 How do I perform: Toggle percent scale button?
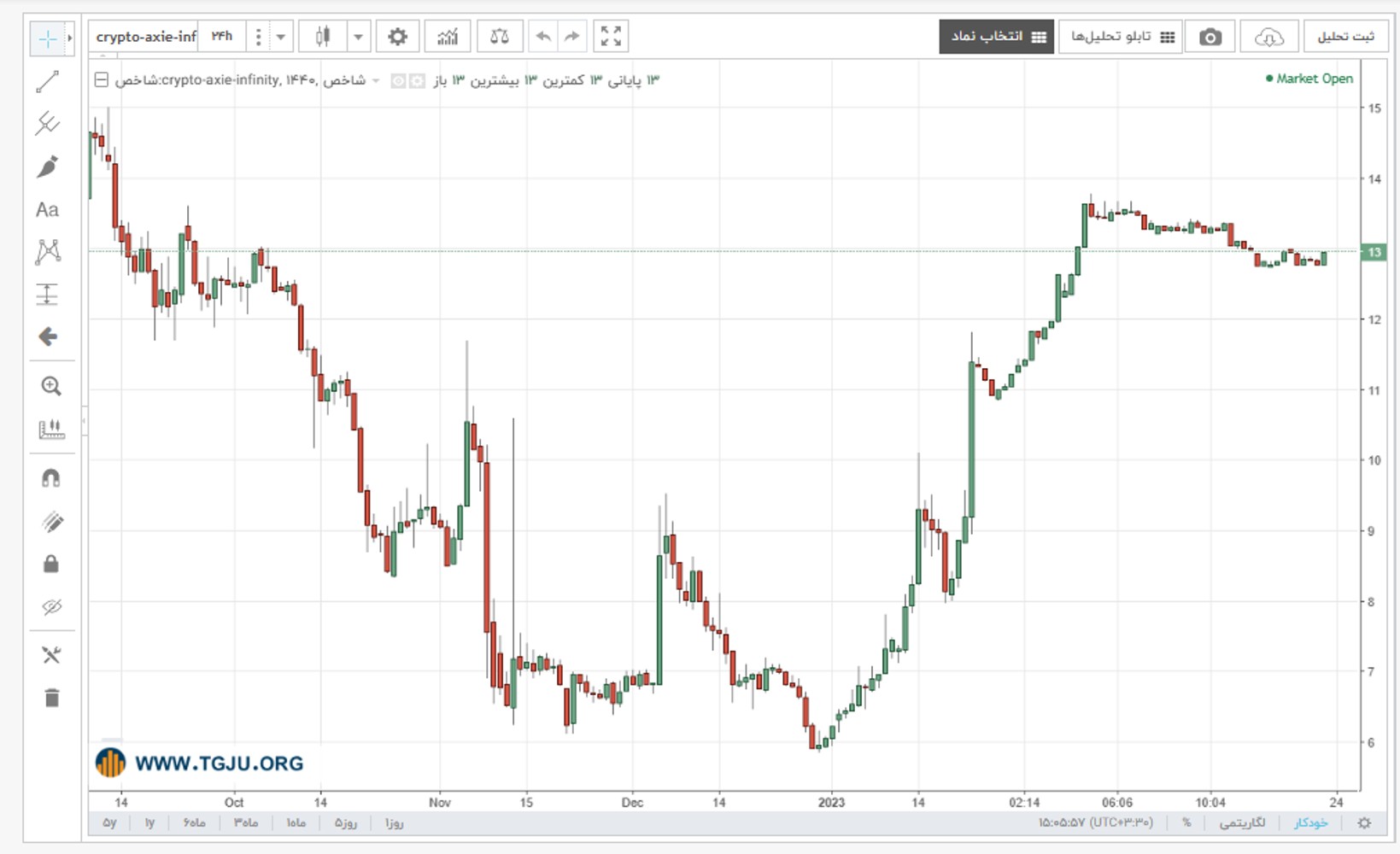click(x=1186, y=823)
